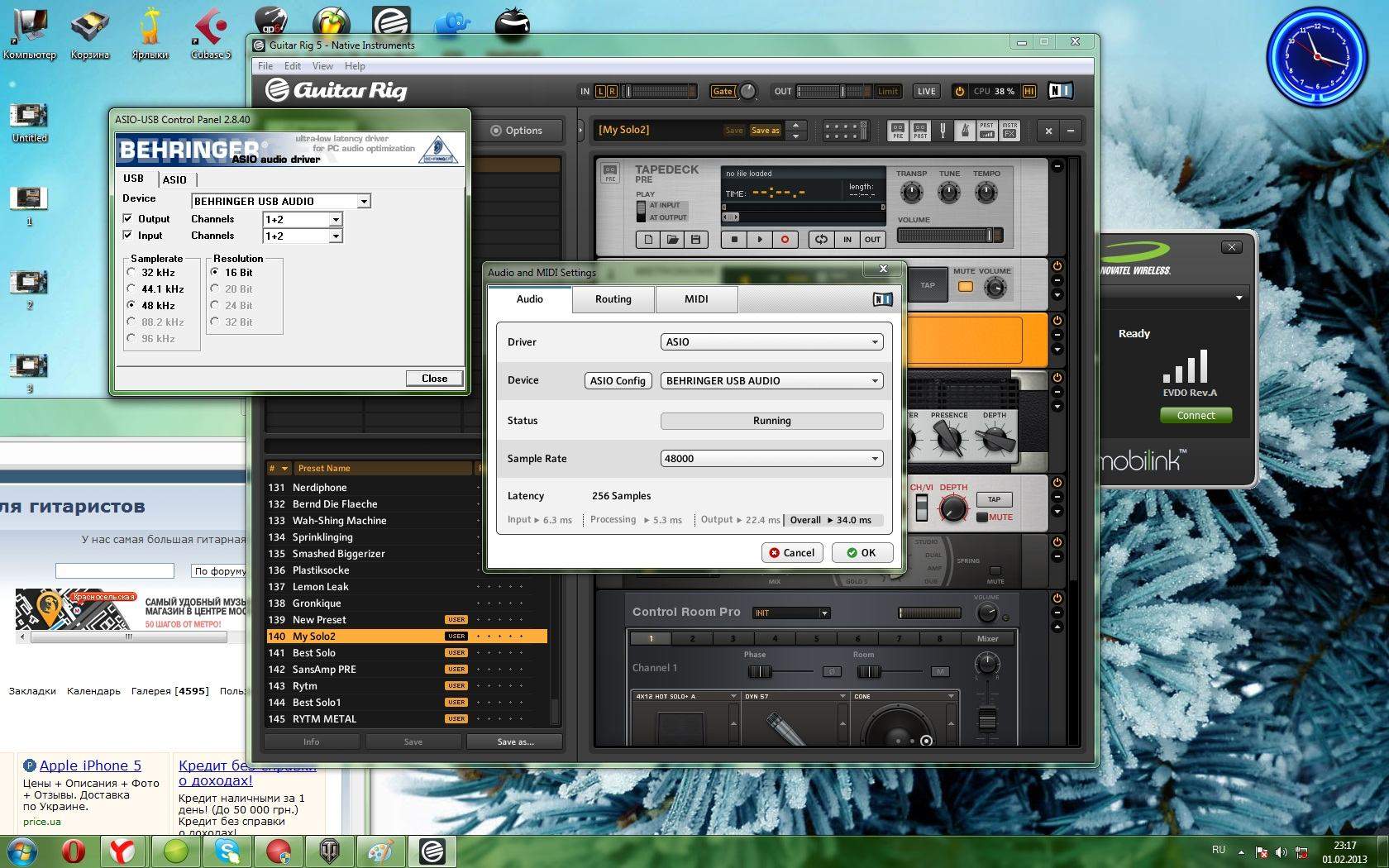Switch to the Routing tab
This screenshot has width=1389, height=868.
[613, 299]
